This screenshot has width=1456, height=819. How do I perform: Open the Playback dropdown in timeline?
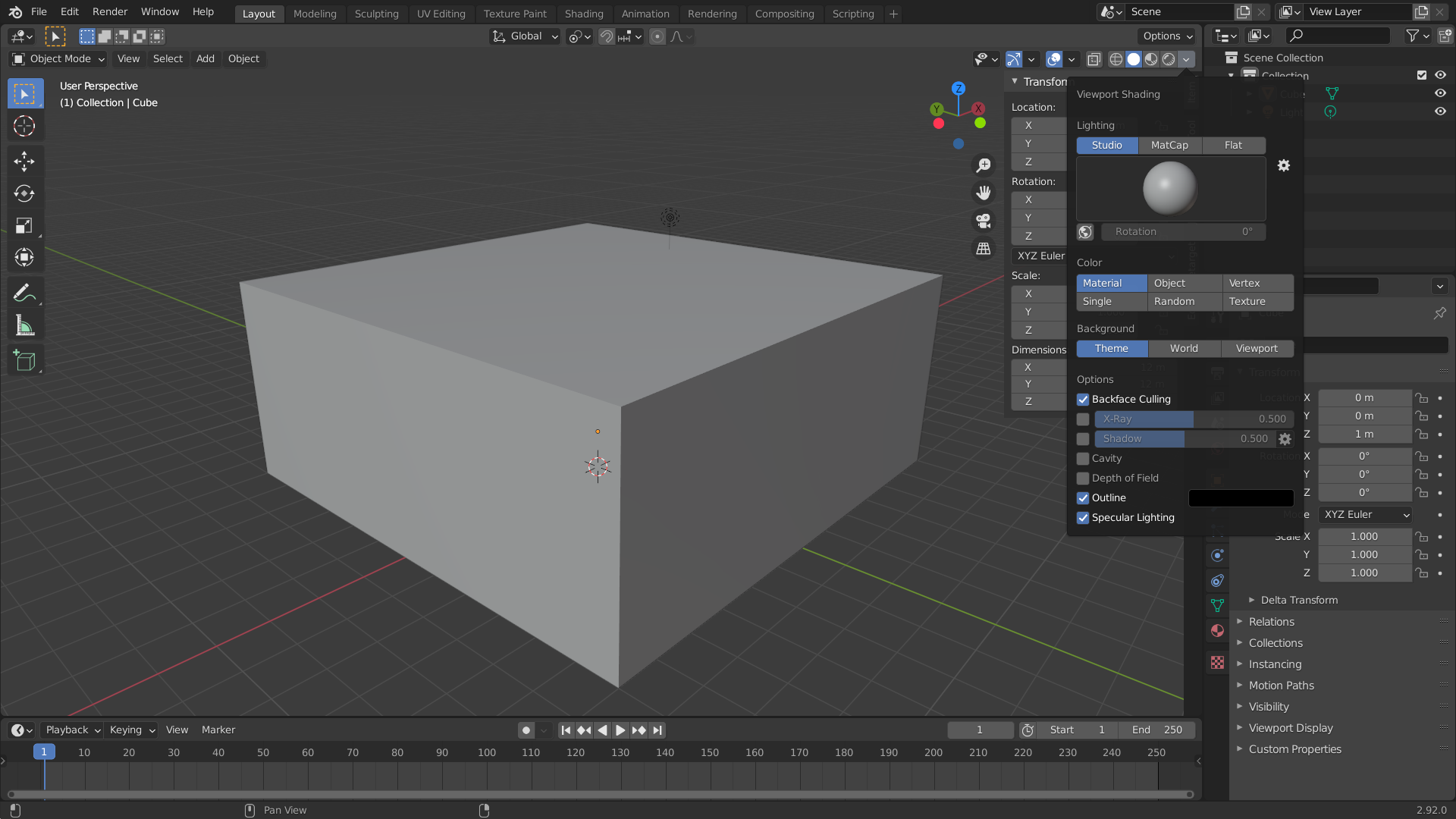click(x=72, y=730)
